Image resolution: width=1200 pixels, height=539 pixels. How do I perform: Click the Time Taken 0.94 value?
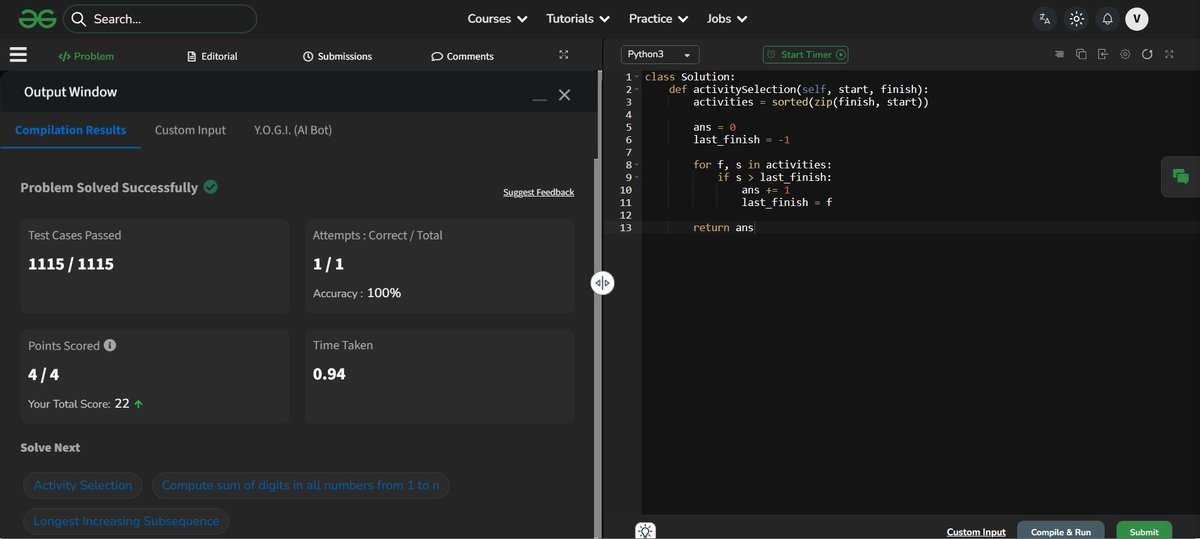(x=329, y=374)
